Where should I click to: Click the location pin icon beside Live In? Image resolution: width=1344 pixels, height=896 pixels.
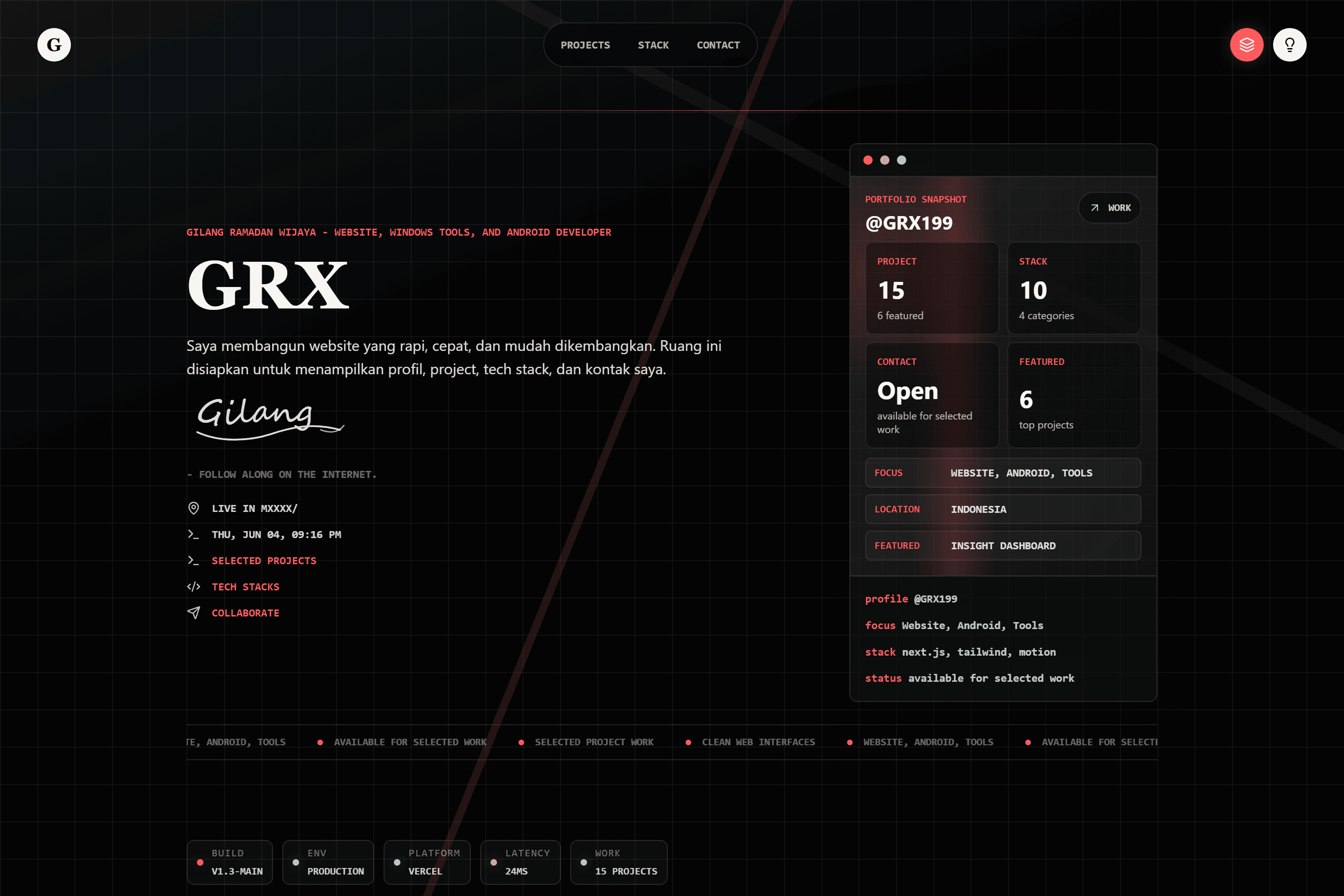click(x=194, y=508)
